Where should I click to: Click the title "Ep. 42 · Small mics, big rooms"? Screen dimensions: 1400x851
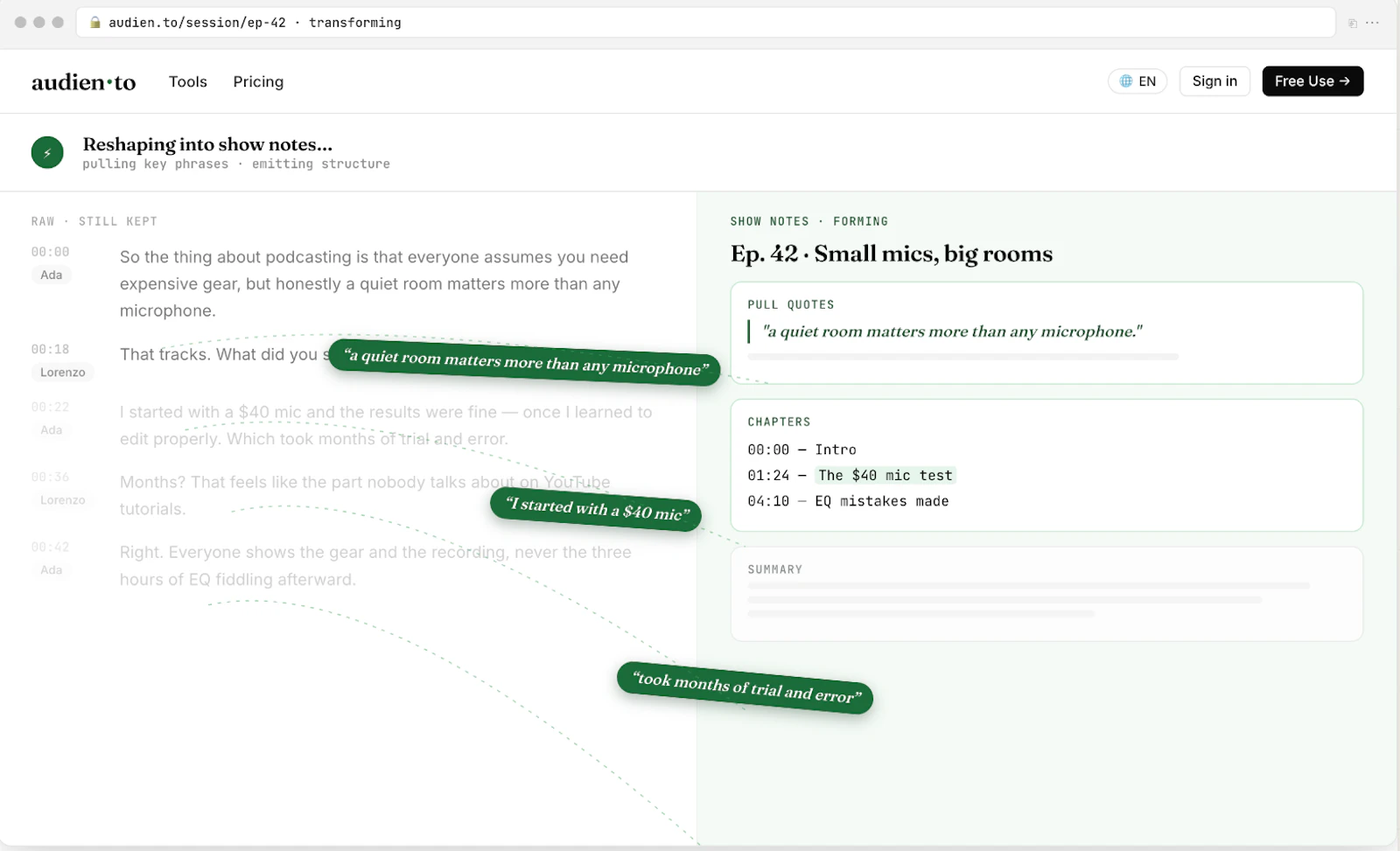click(892, 254)
